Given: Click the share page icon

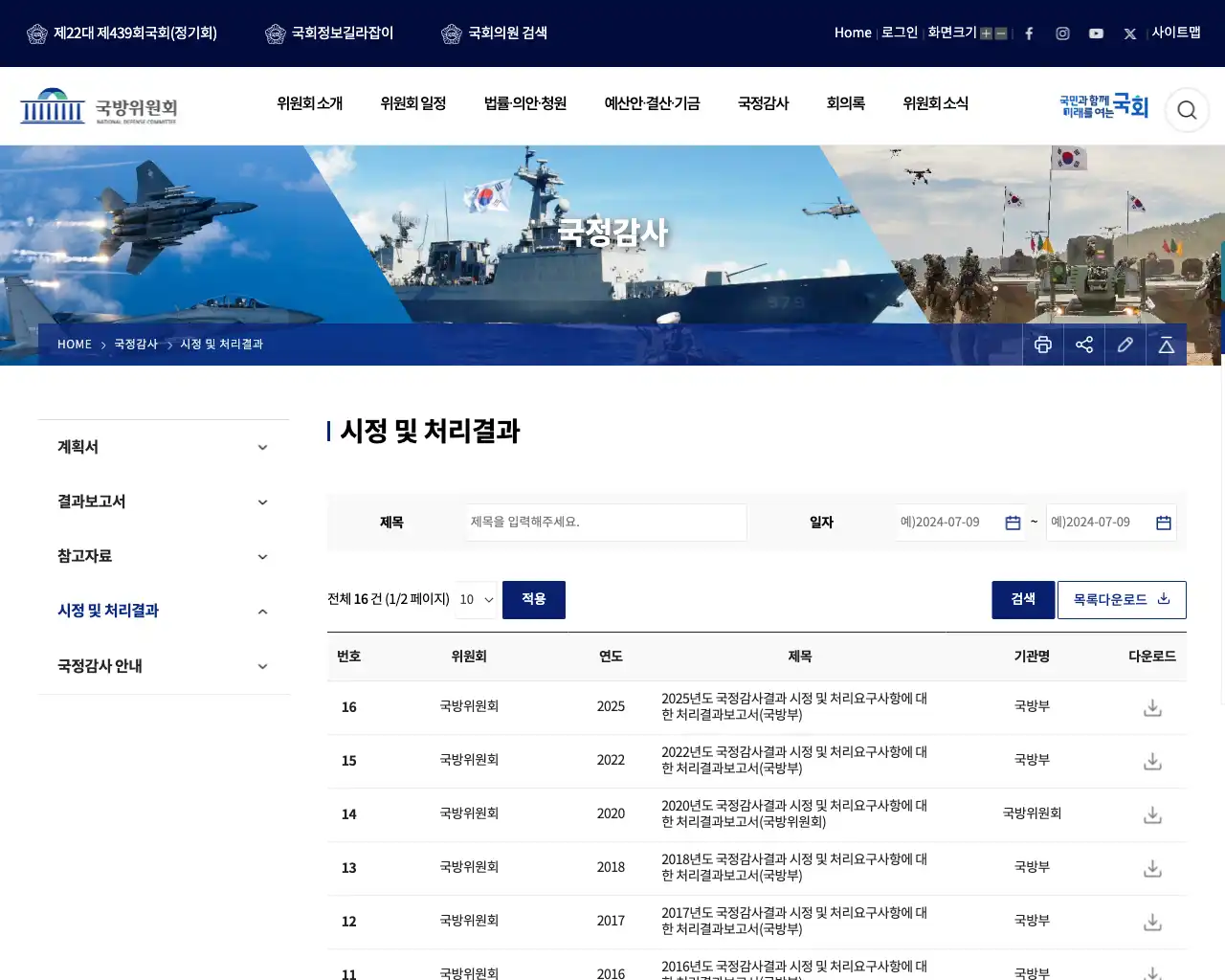Looking at the screenshot, I should (x=1084, y=345).
